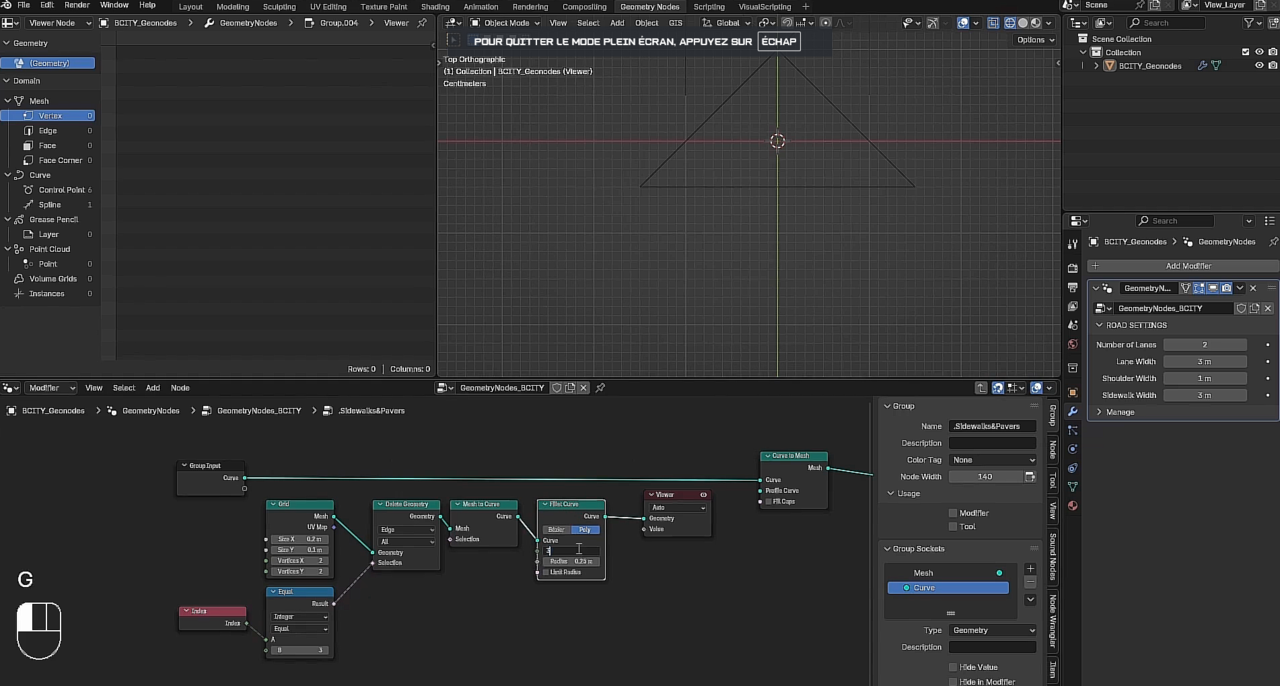Open the Physics properties tab

point(1073,449)
